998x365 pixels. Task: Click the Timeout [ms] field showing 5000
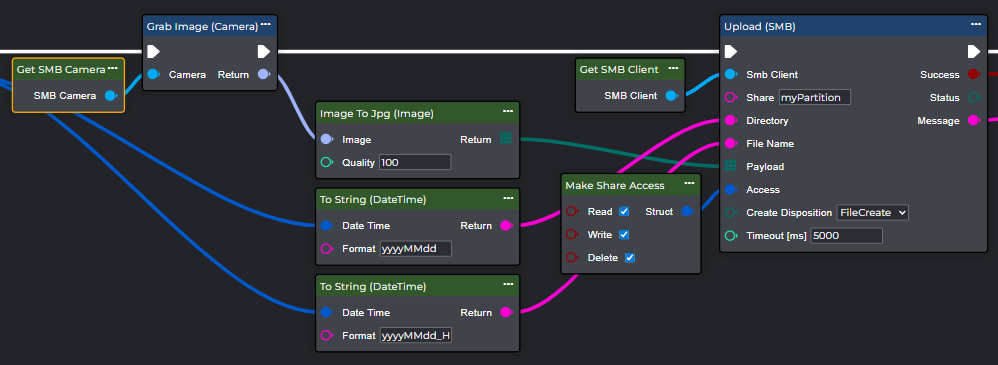pyautogui.click(x=847, y=236)
